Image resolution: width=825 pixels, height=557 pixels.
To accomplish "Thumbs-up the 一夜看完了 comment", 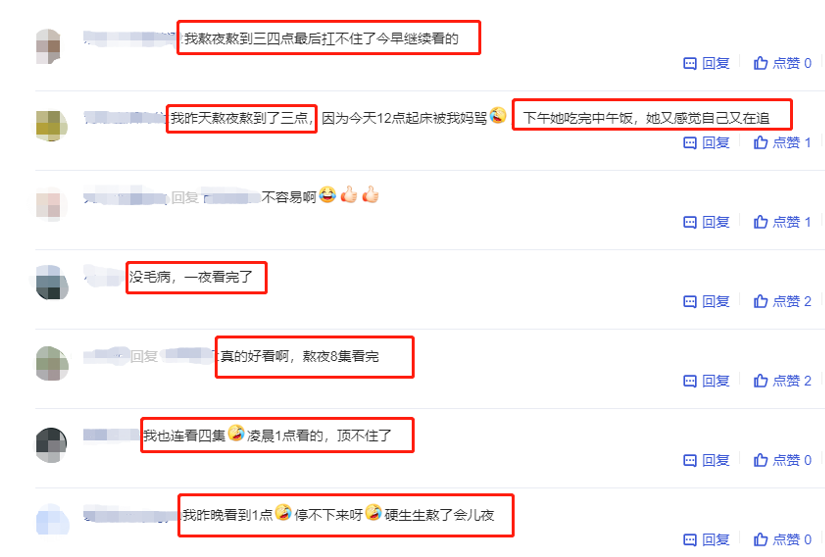I will coord(760,301).
